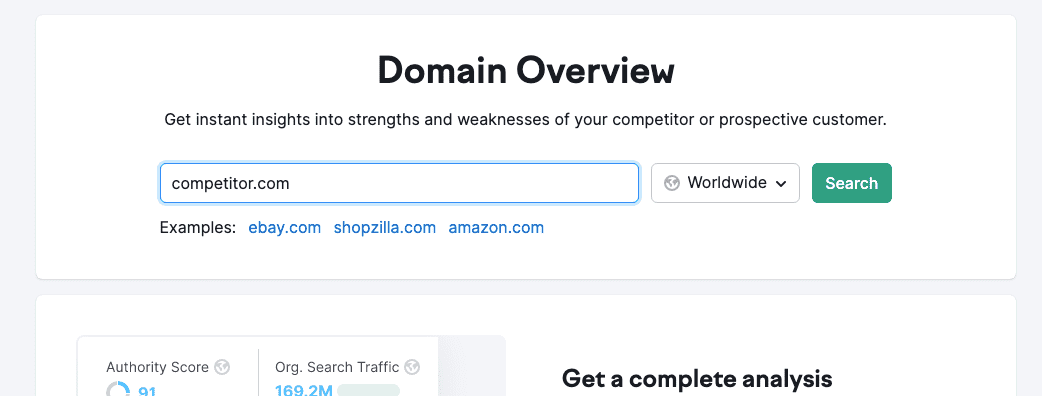Expand the Worldwide dropdown chevron
This screenshot has width=1042, height=396.
pyautogui.click(x=781, y=183)
